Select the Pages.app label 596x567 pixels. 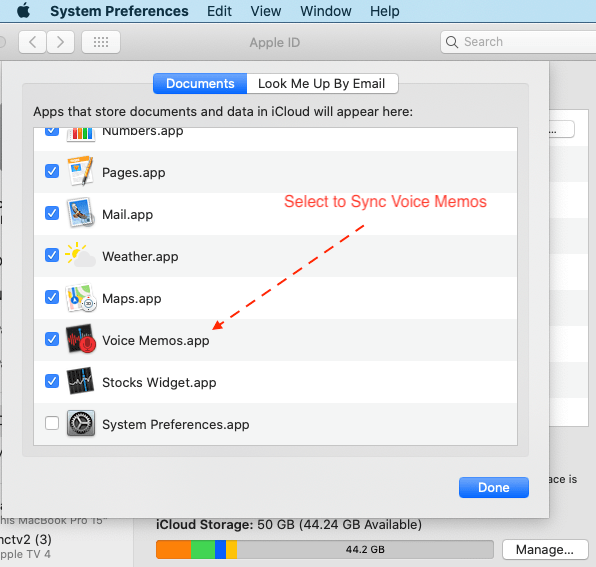(x=134, y=173)
